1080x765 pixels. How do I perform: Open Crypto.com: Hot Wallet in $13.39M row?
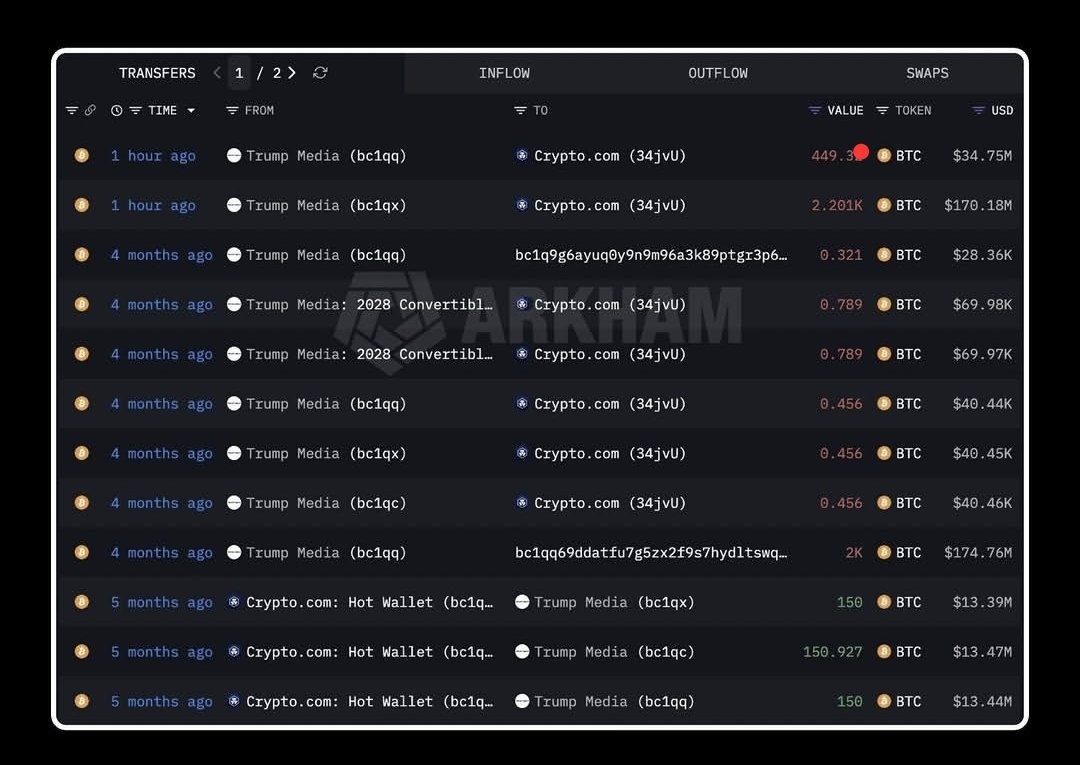coord(360,602)
